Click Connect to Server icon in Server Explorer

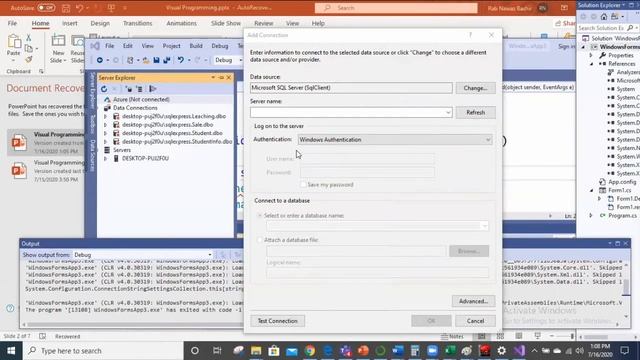click(x=140, y=89)
